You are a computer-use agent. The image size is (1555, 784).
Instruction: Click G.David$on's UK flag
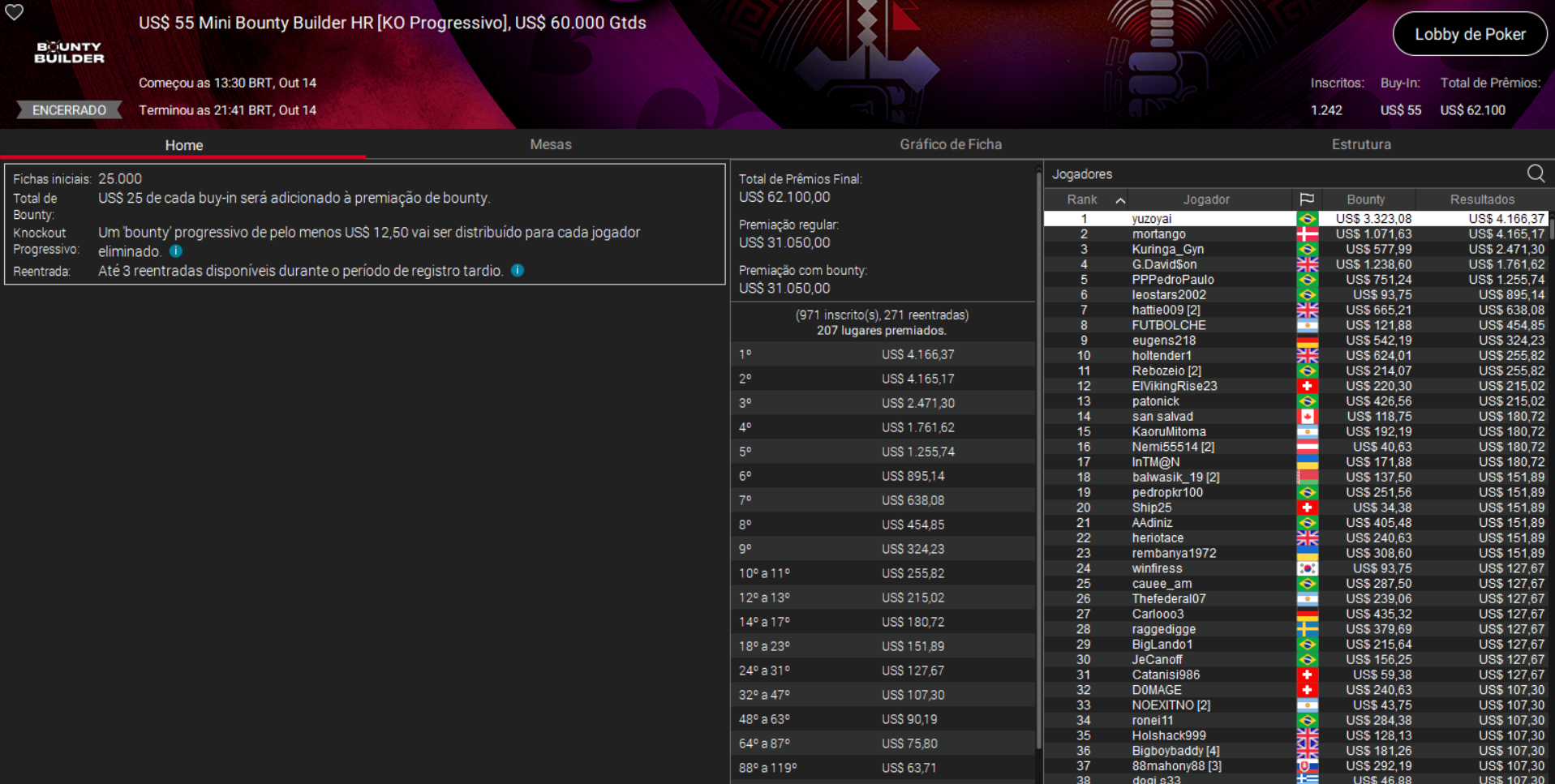[x=1307, y=264]
